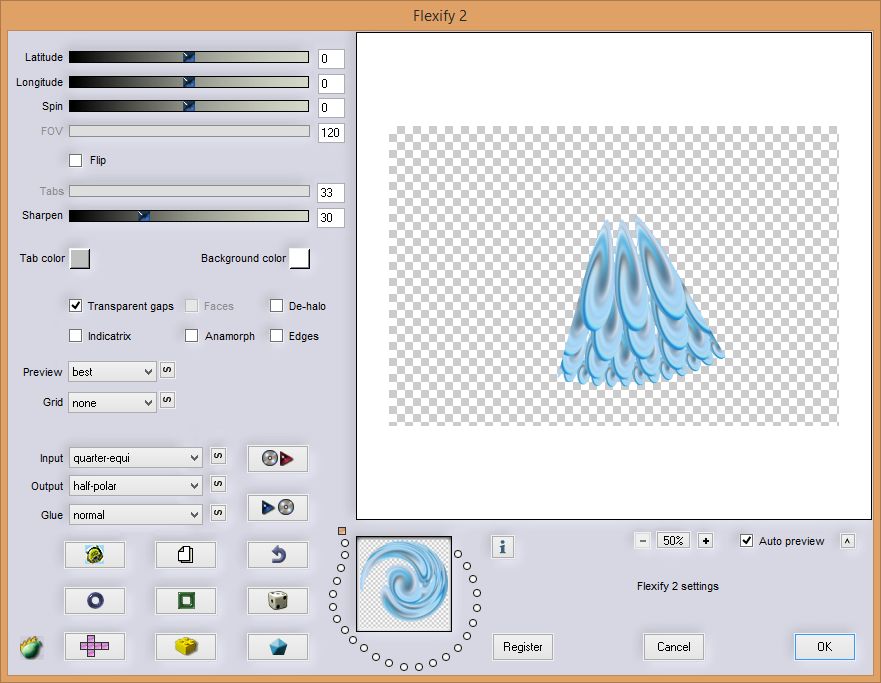Click the Sharpen value field showing 30

pyautogui.click(x=331, y=217)
